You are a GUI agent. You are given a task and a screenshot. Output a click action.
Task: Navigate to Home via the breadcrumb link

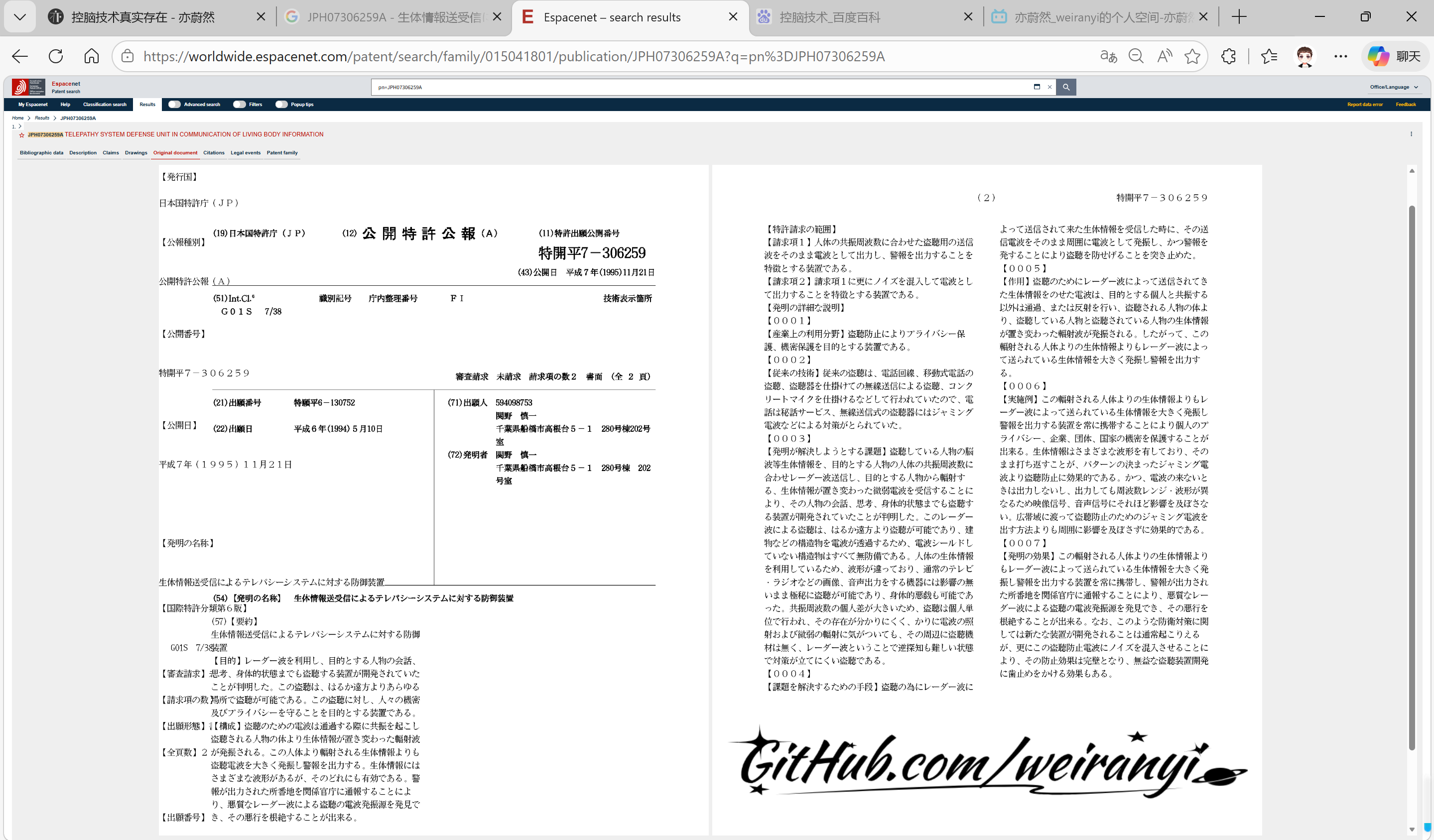[17, 119]
